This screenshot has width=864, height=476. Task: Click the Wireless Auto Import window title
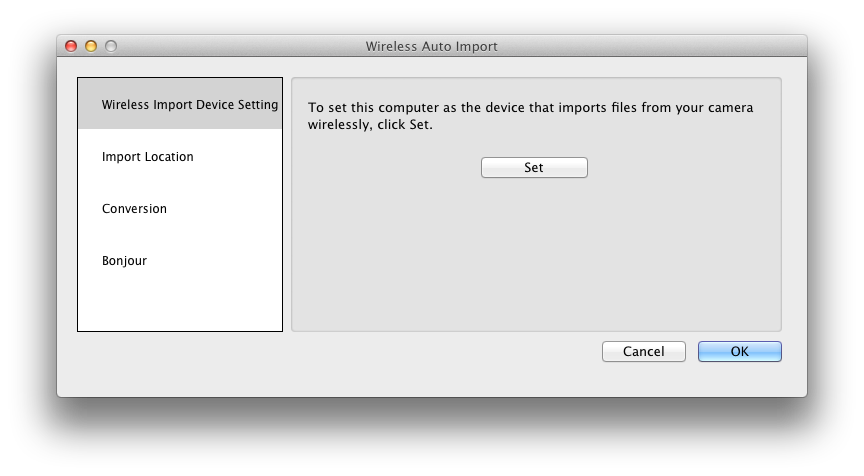pyautogui.click(x=431, y=46)
